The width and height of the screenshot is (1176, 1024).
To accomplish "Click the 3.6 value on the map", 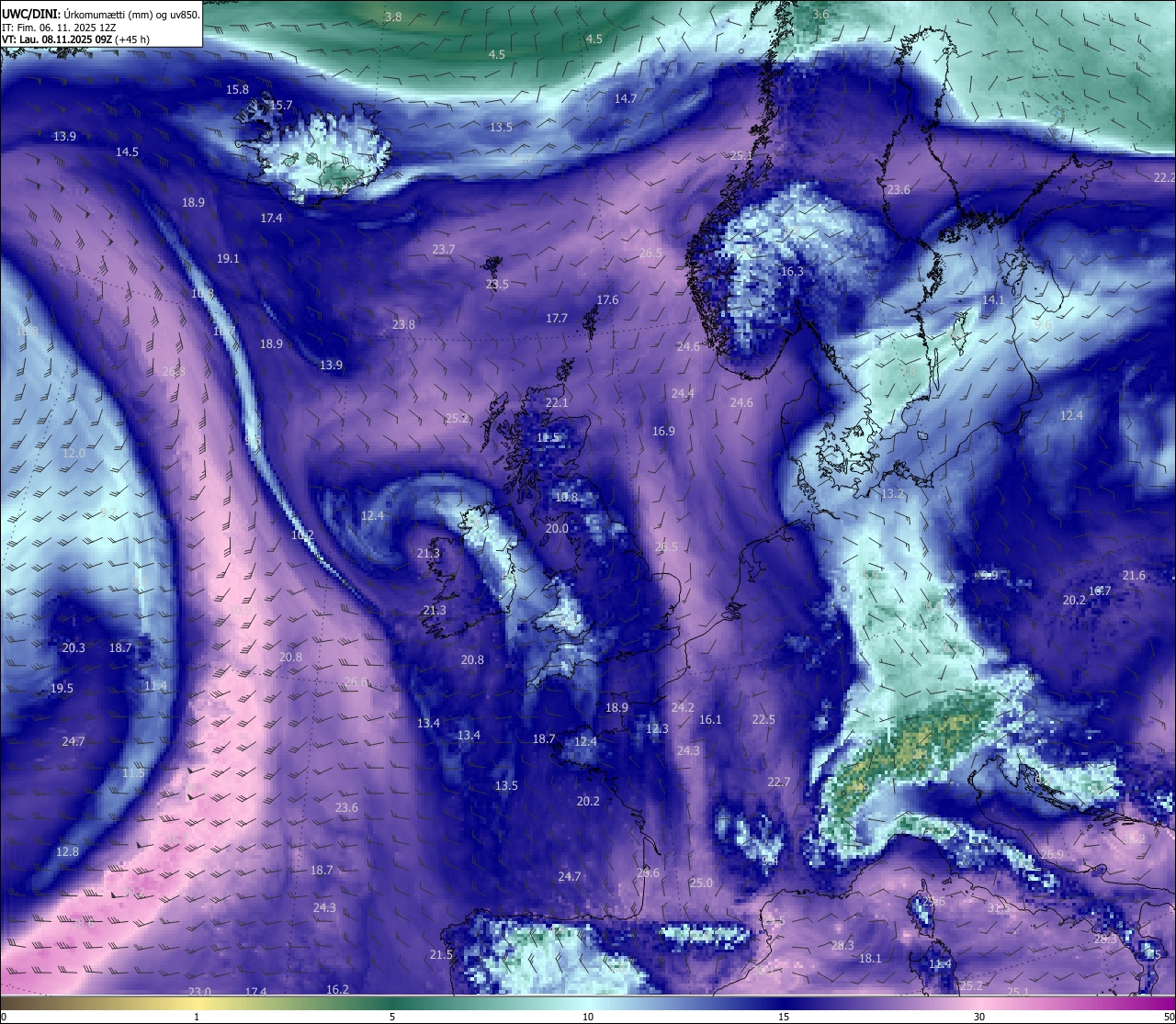I will click(820, 15).
